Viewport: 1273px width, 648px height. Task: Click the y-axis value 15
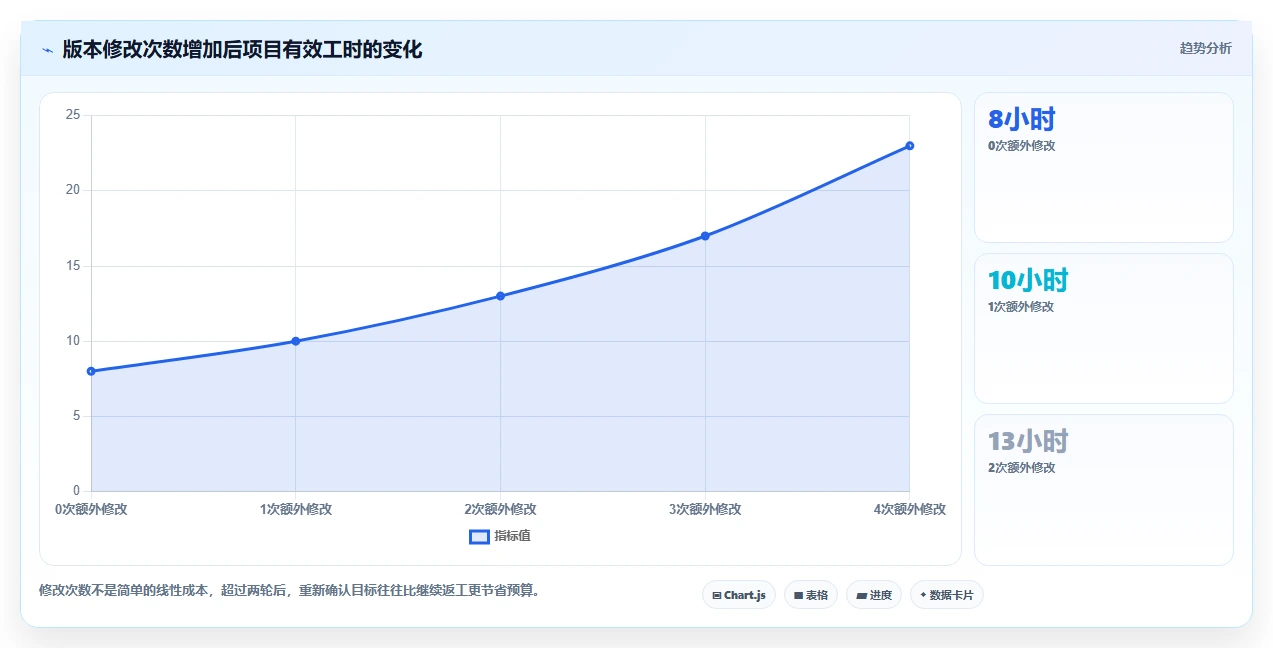pyautogui.click(x=73, y=266)
